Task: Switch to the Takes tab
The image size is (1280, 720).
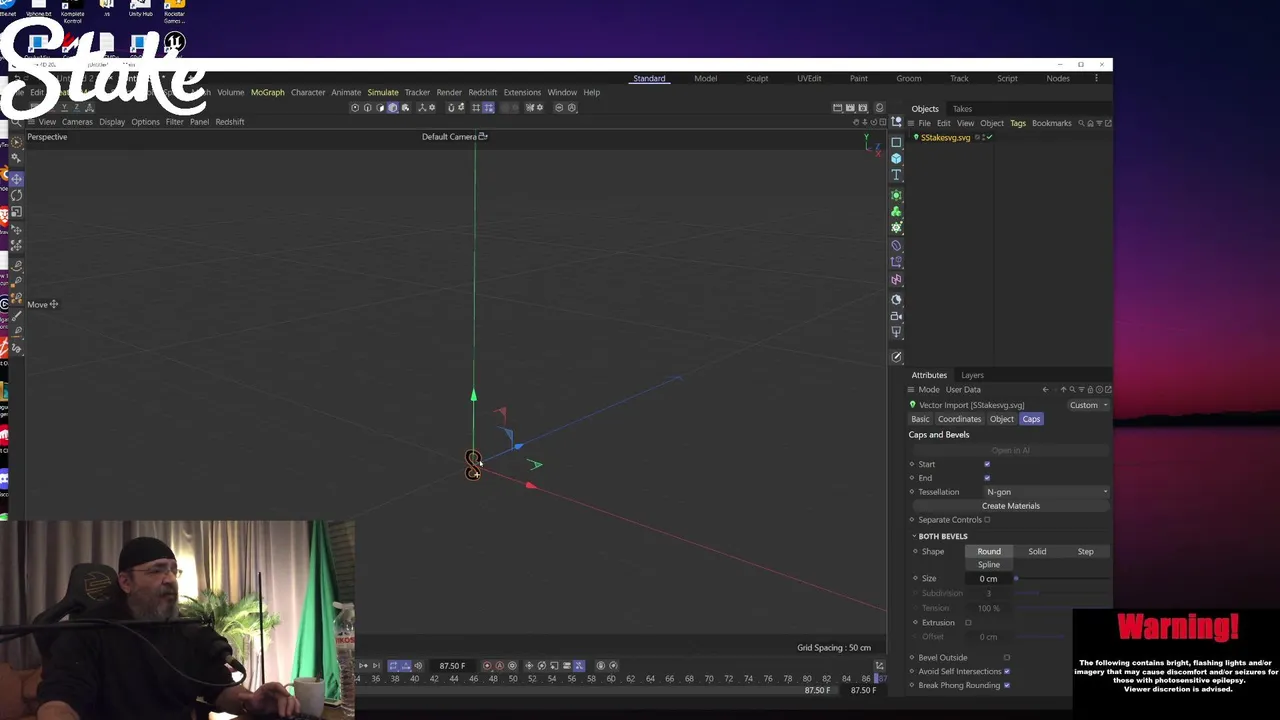Action: pos(962,109)
